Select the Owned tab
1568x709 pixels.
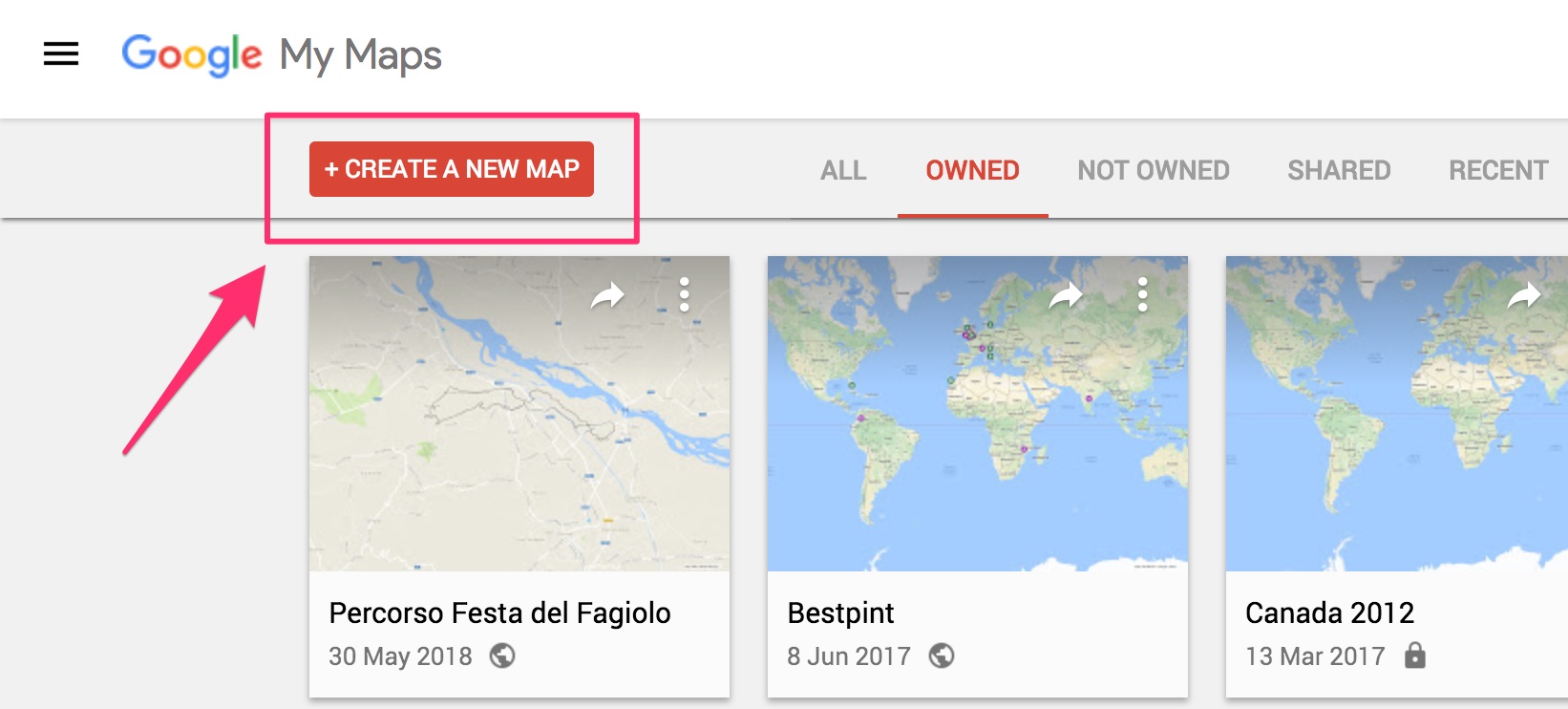pos(972,170)
